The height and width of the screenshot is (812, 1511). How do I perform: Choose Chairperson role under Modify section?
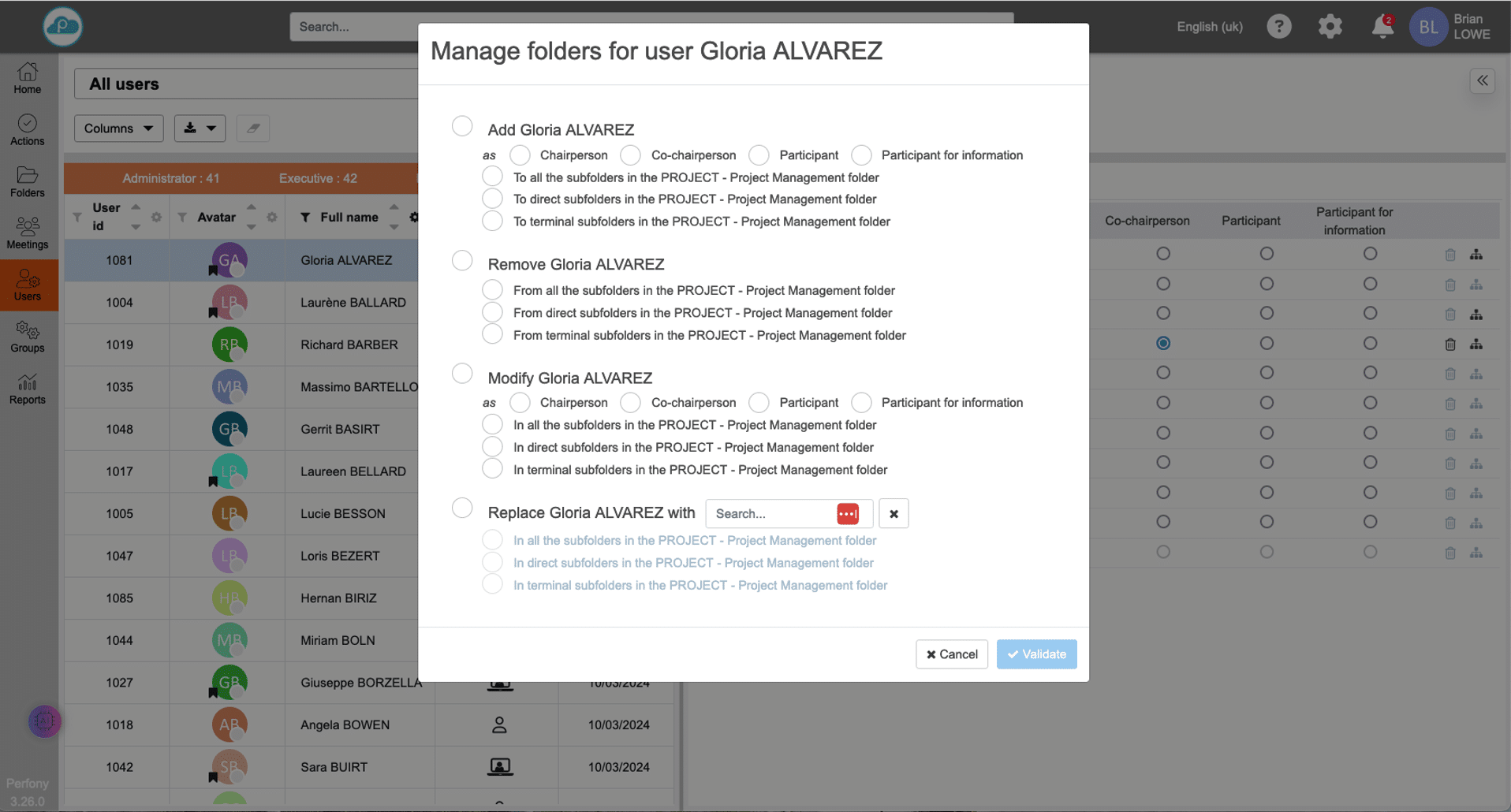pyautogui.click(x=520, y=403)
